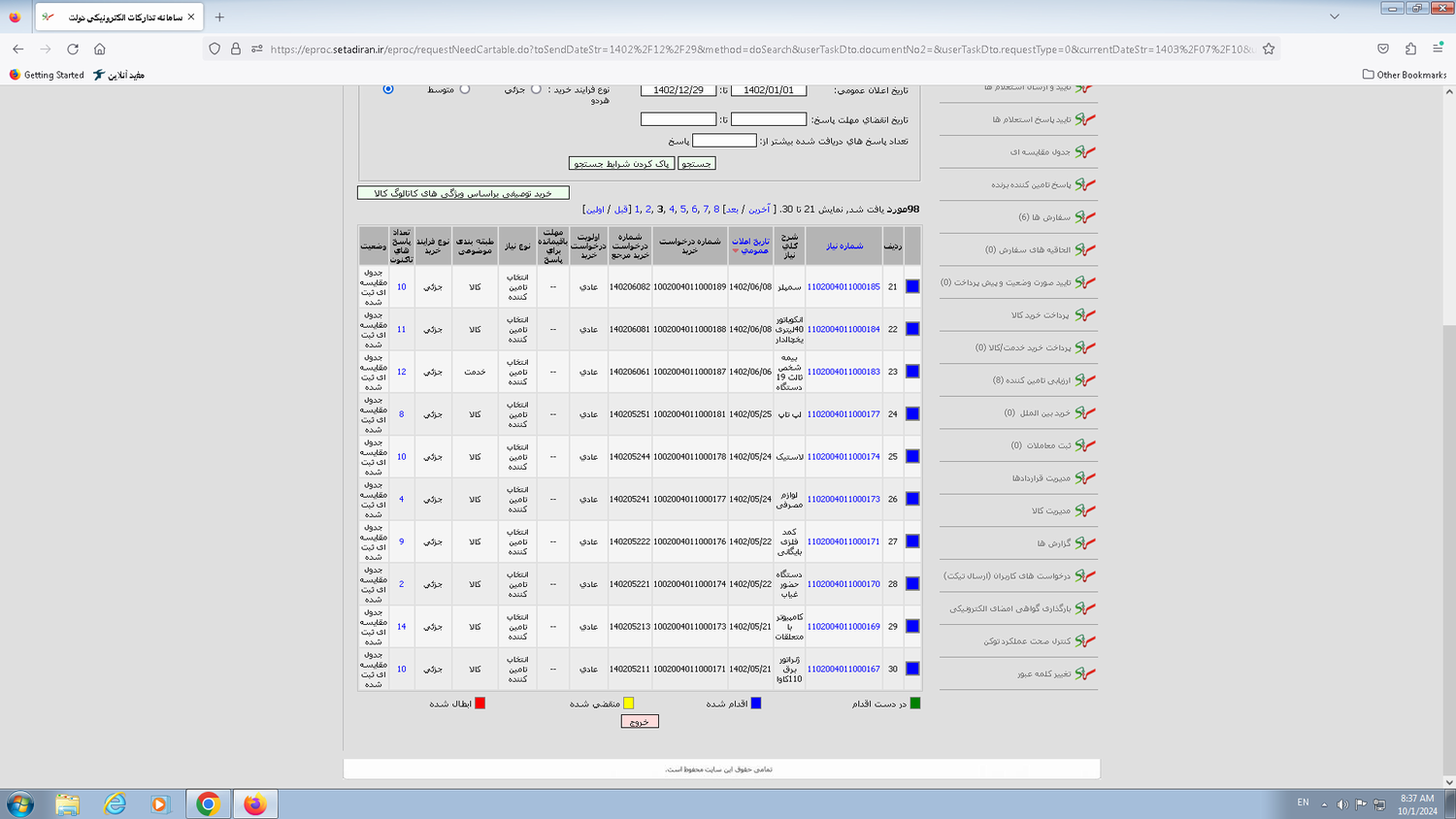Open پرداخت خرید خدمت/کالا sidebar icon
The image size is (1456, 819).
pyautogui.click(x=1085, y=347)
